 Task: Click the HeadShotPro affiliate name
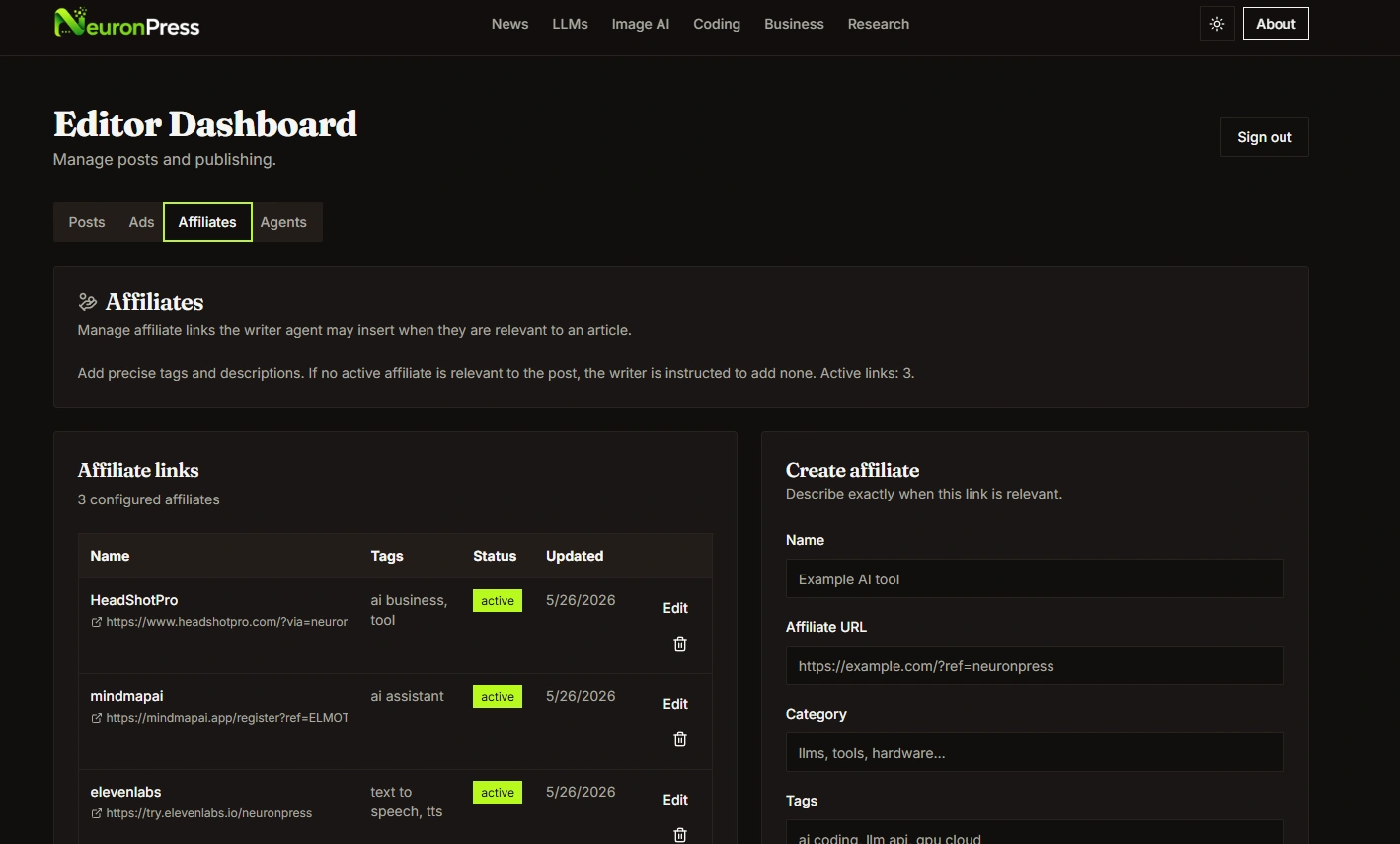tap(134, 600)
